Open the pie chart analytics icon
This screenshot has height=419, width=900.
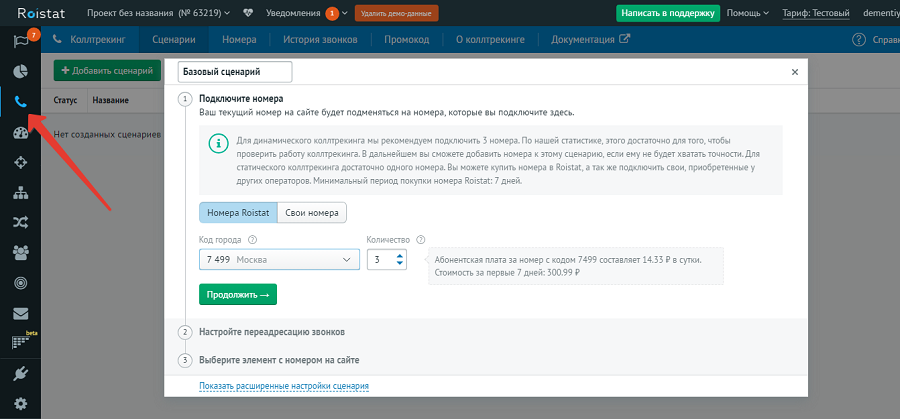(21, 71)
